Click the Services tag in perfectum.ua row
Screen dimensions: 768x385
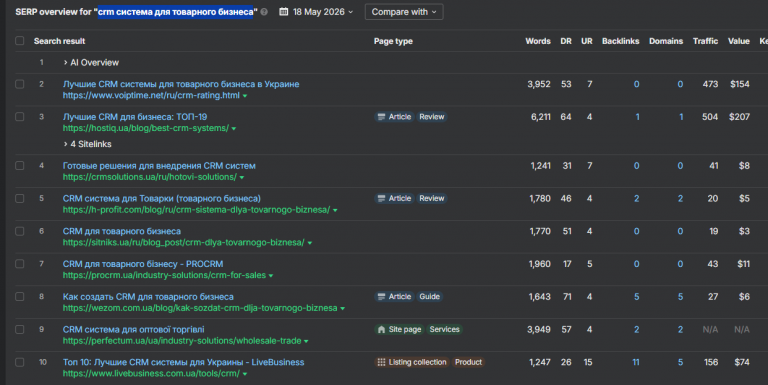[x=444, y=330]
